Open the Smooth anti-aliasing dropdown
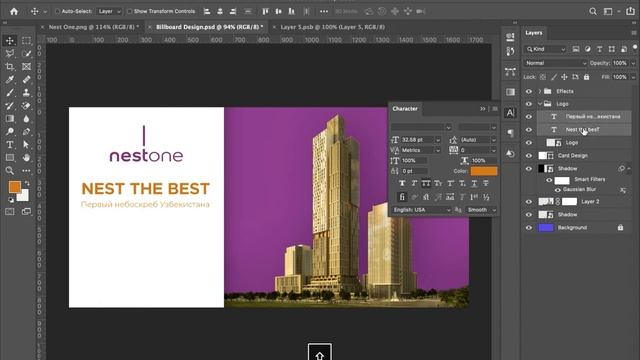The width and height of the screenshot is (640, 360). point(481,210)
